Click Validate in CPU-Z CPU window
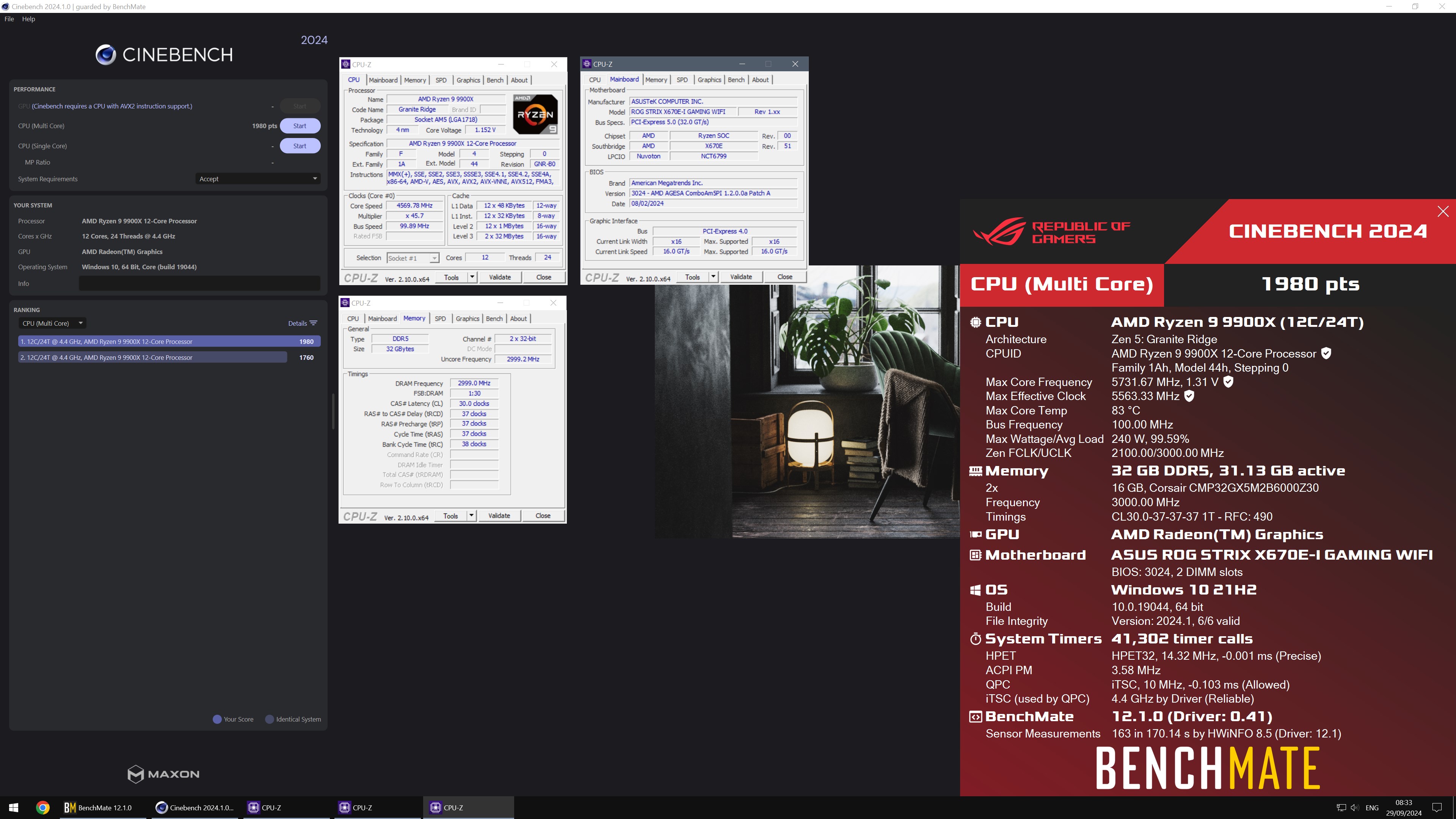This screenshot has width=1456, height=819. [500, 277]
